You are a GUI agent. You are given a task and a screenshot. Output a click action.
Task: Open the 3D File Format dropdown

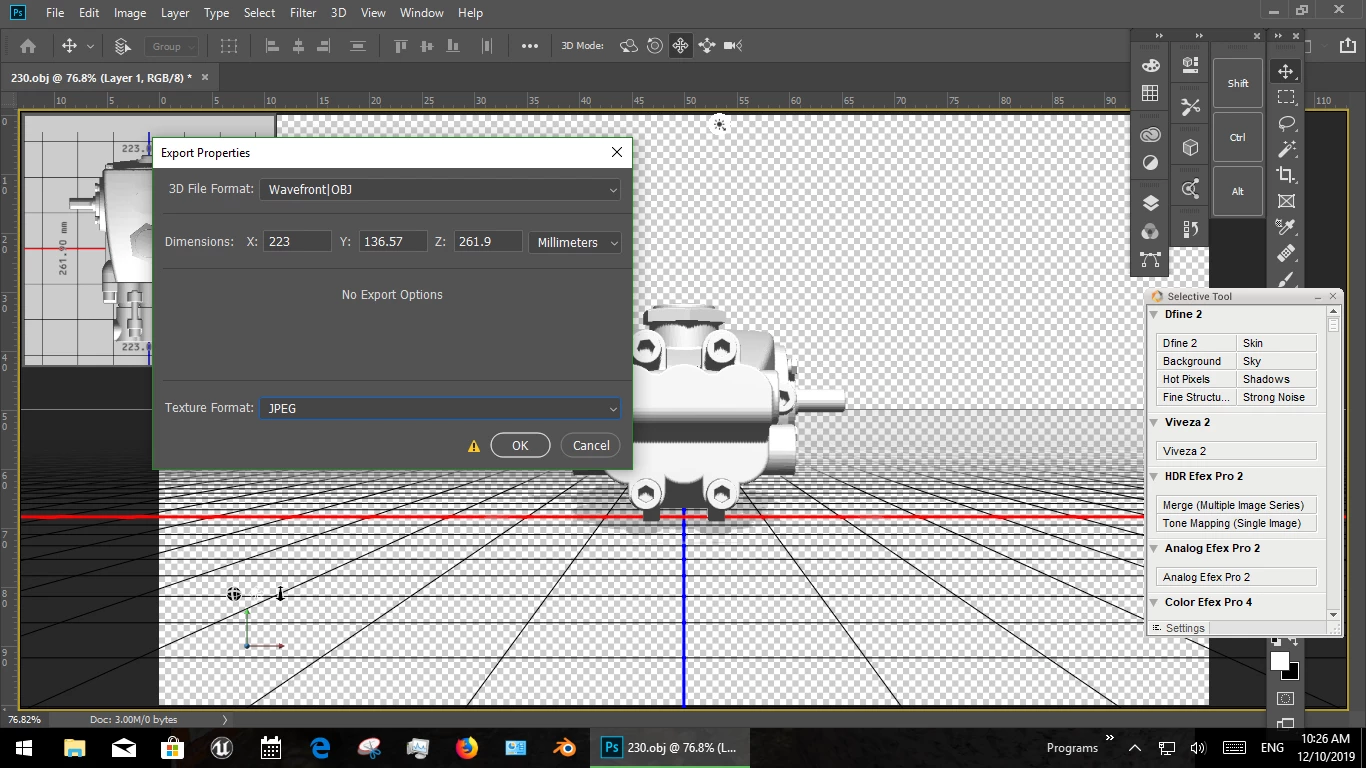(440, 190)
